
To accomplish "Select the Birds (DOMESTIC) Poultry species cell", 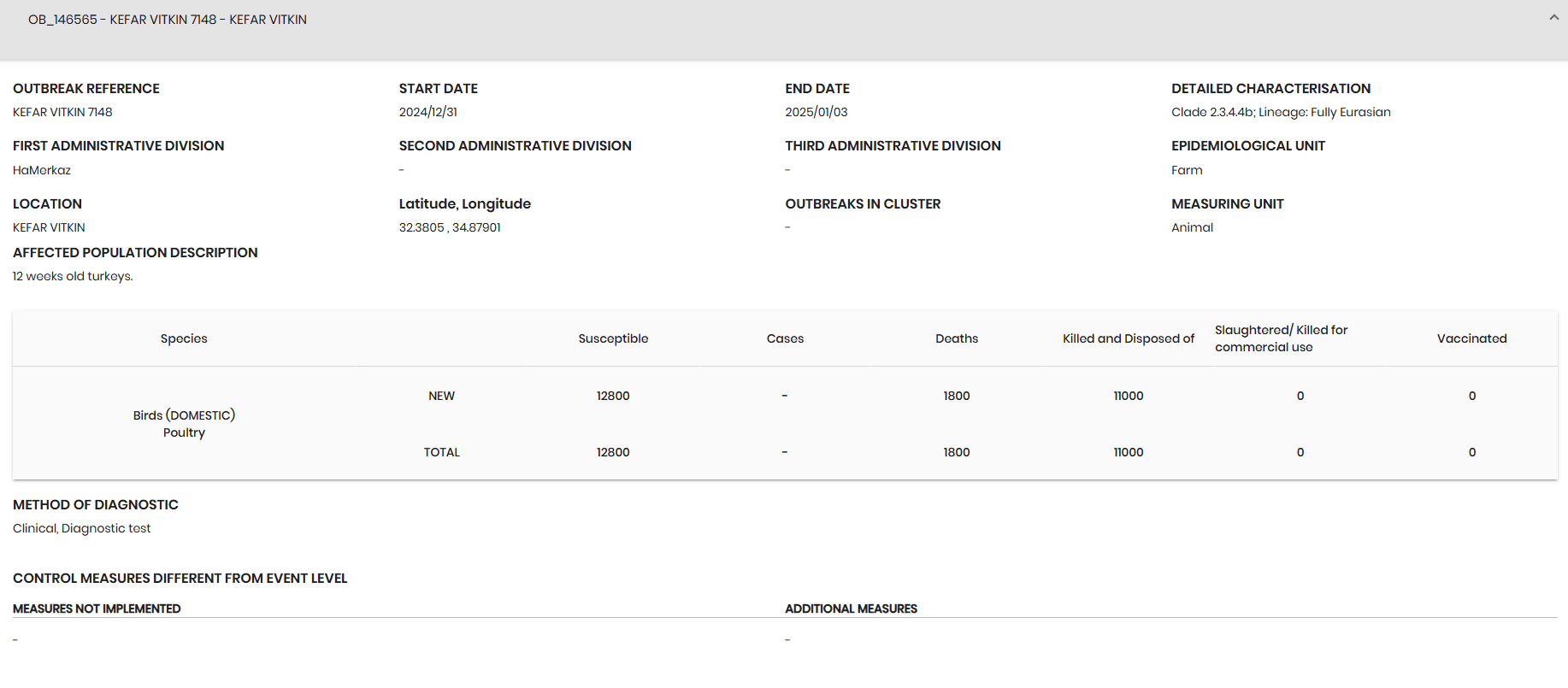I will click(x=184, y=424).
